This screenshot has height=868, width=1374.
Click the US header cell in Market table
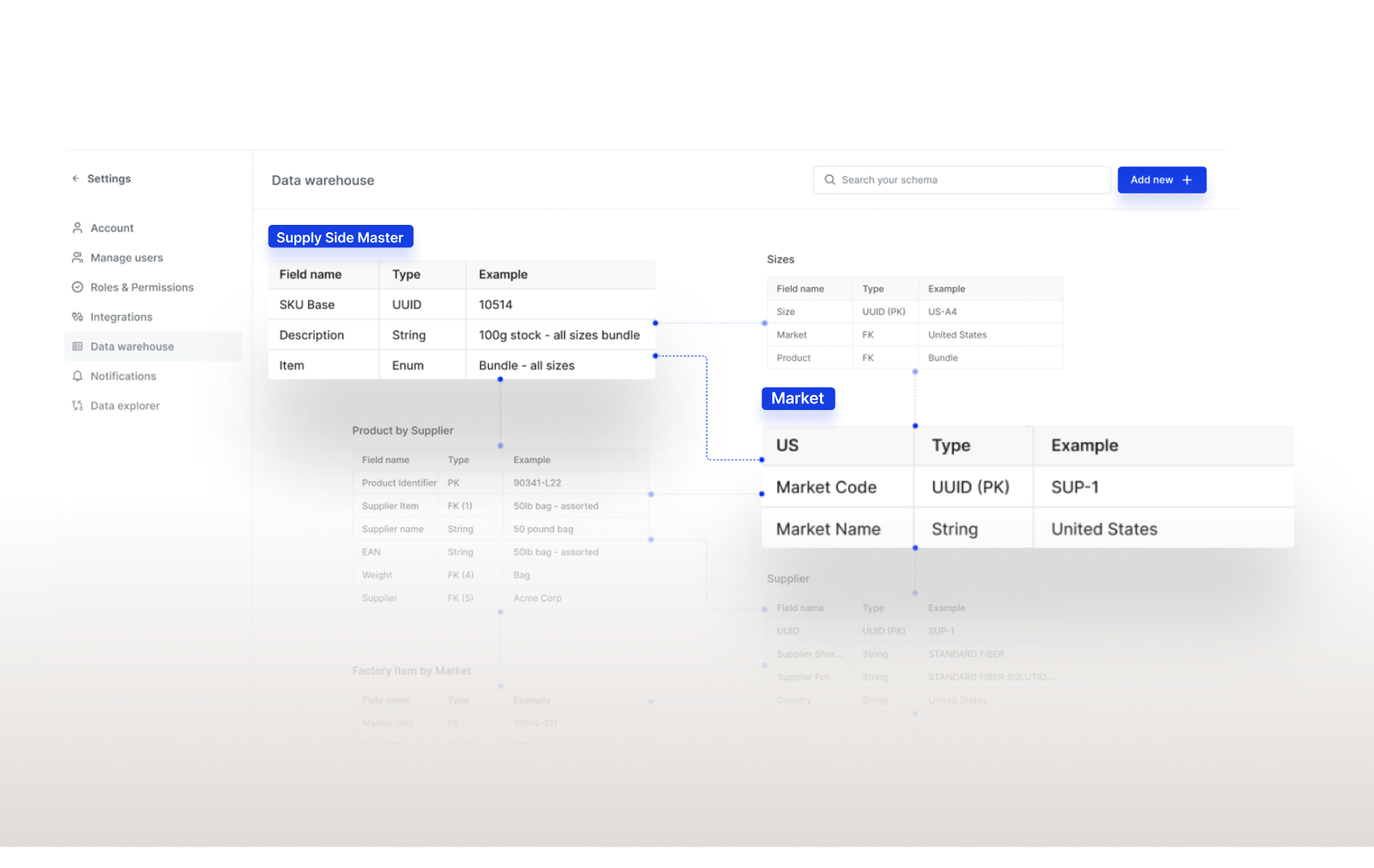837,446
